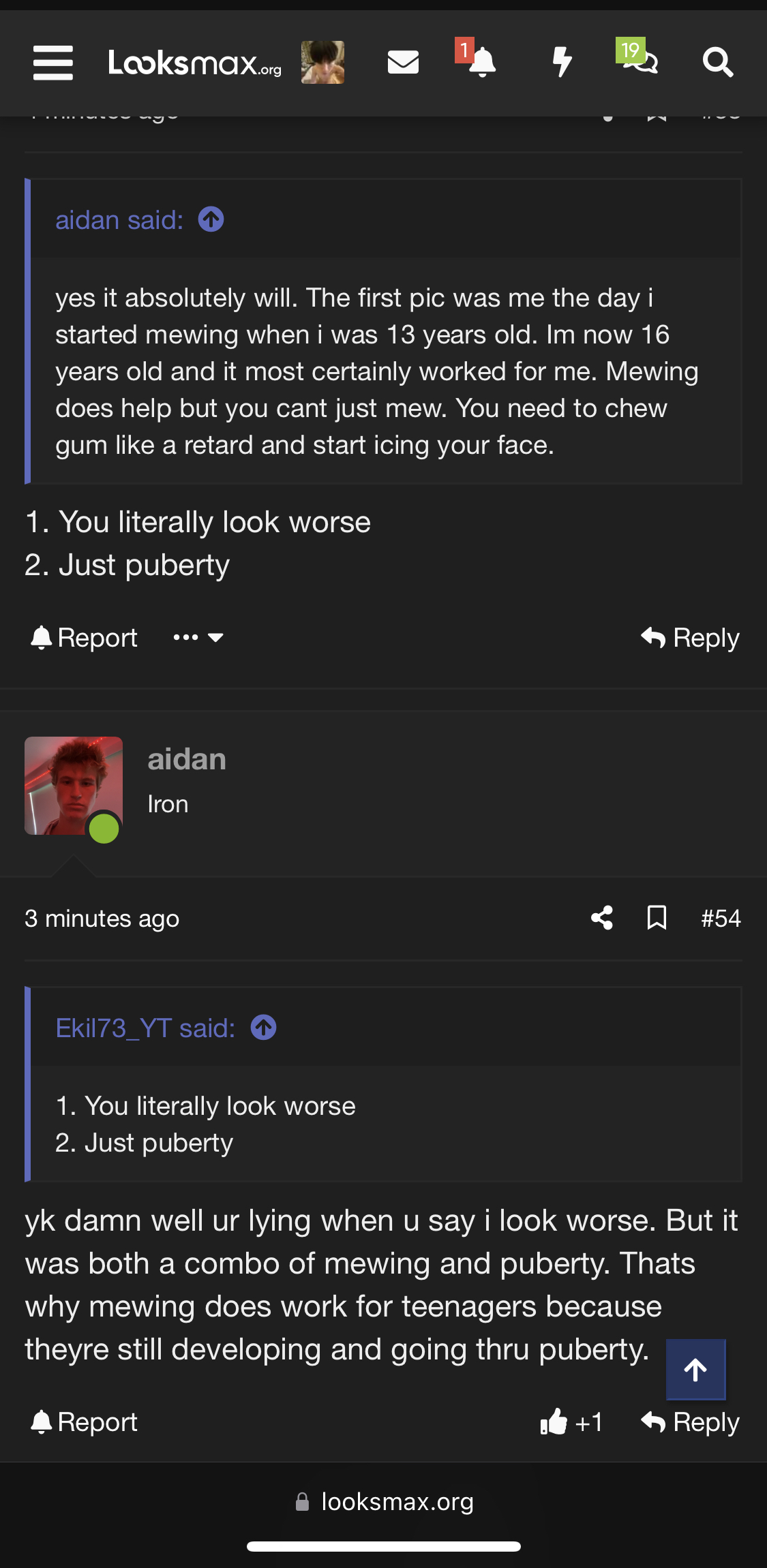
Task: Report aidan's post #54
Action: pyautogui.click(x=84, y=1422)
